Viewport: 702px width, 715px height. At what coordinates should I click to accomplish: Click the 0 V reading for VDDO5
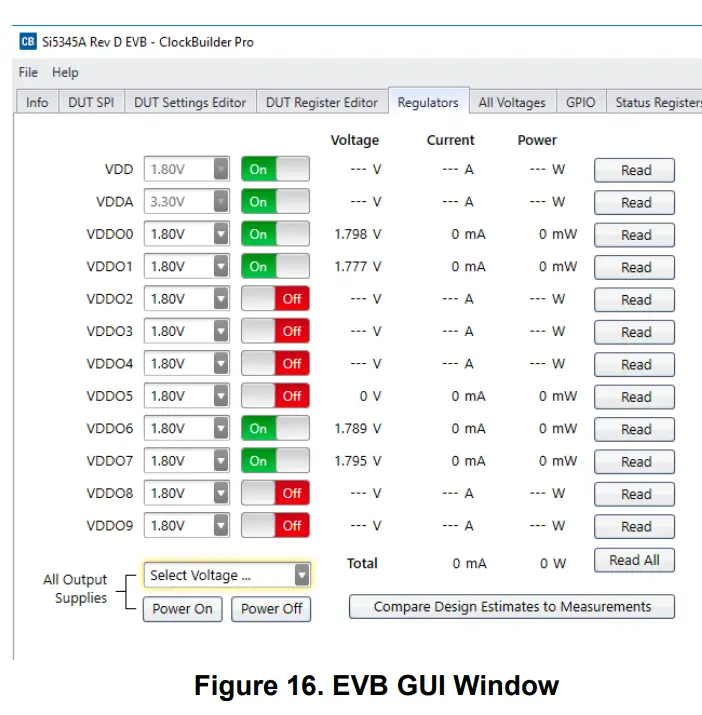[370, 396]
